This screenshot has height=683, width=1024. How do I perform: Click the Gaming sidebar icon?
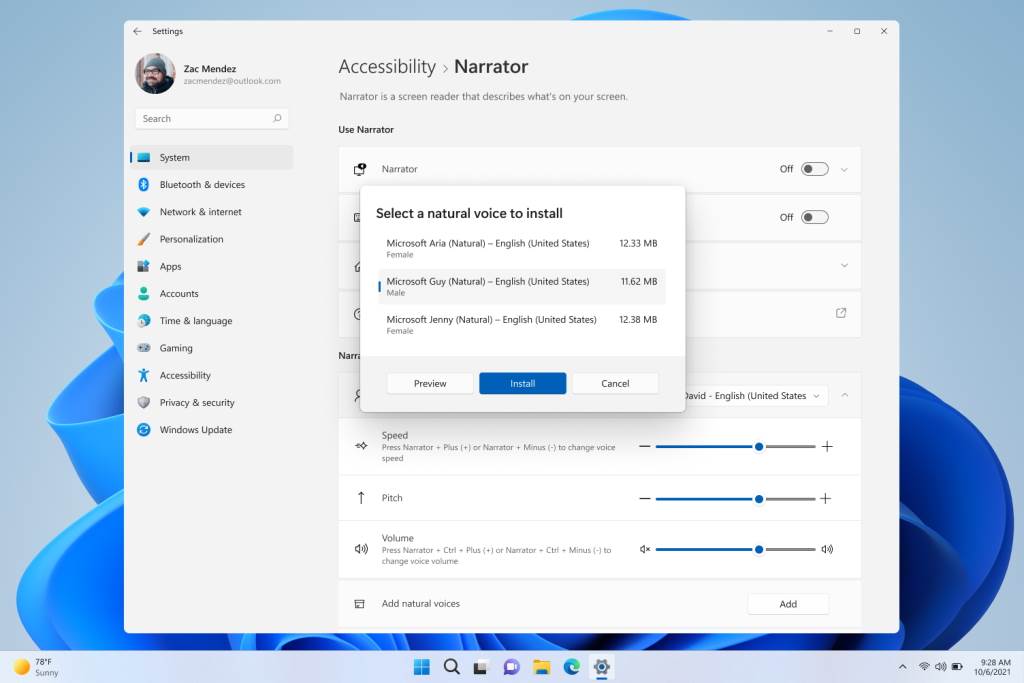coord(144,348)
